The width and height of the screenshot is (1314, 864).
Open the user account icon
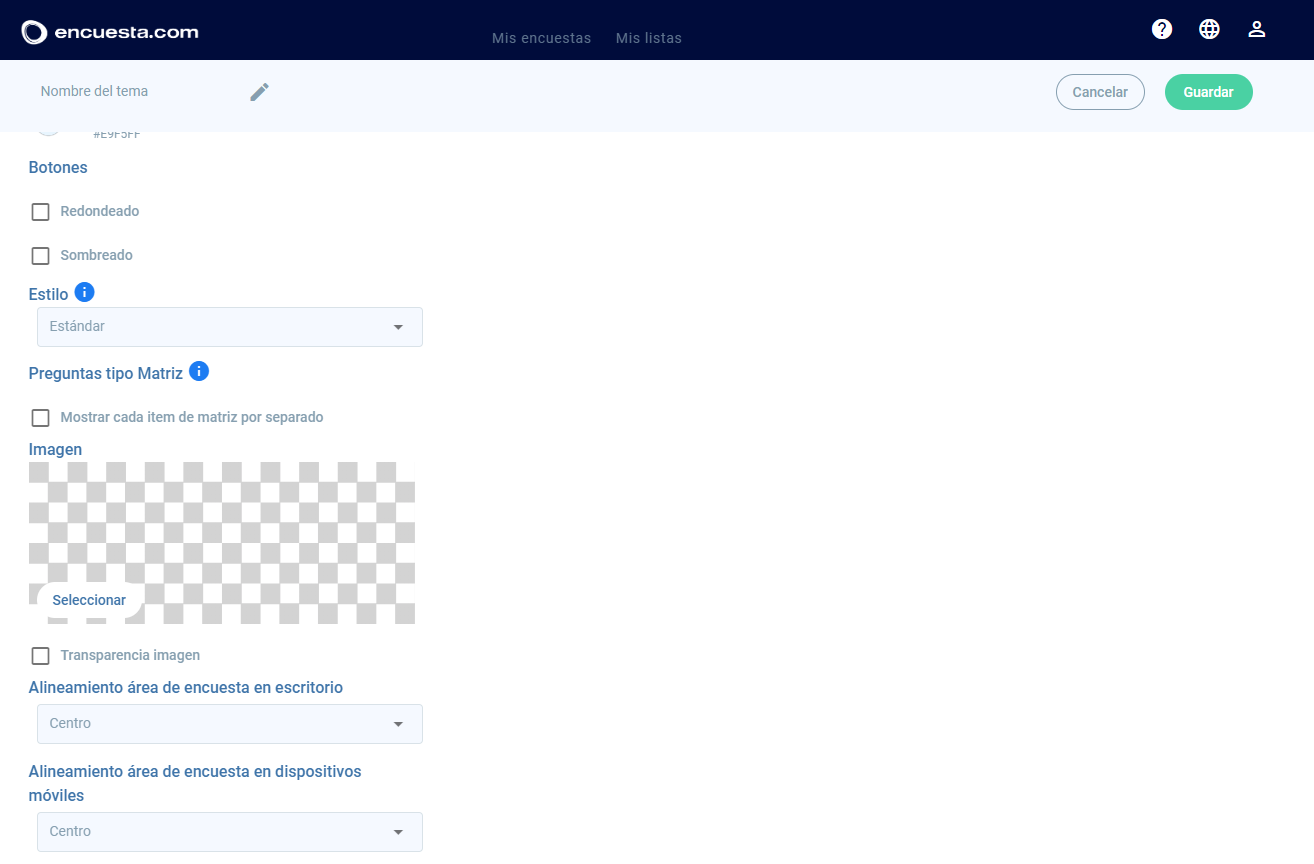tap(1257, 29)
